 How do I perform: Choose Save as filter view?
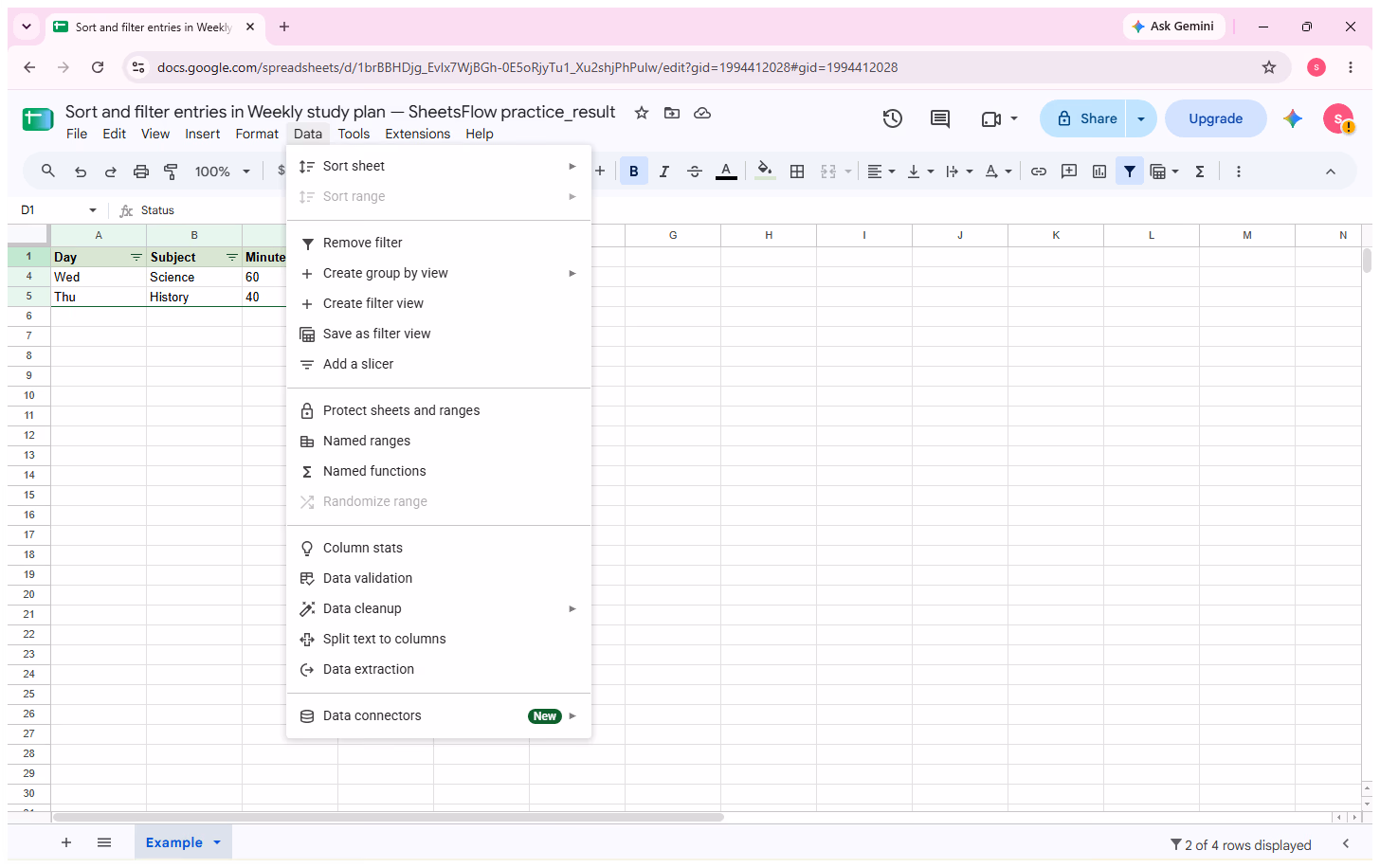coord(438,334)
